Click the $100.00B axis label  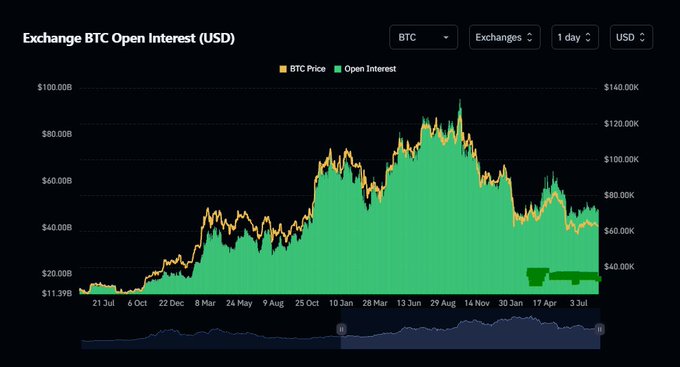55,88
